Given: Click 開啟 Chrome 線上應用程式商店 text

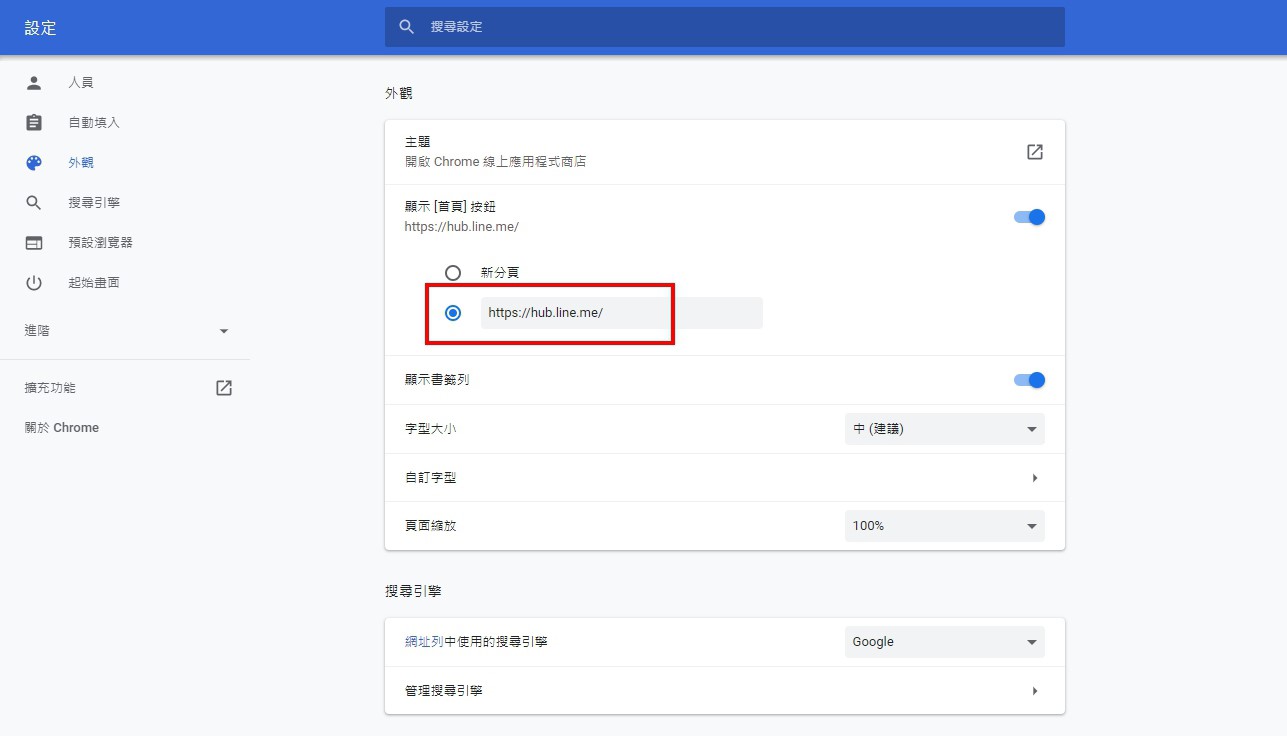Looking at the screenshot, I should tap(496, 161).
